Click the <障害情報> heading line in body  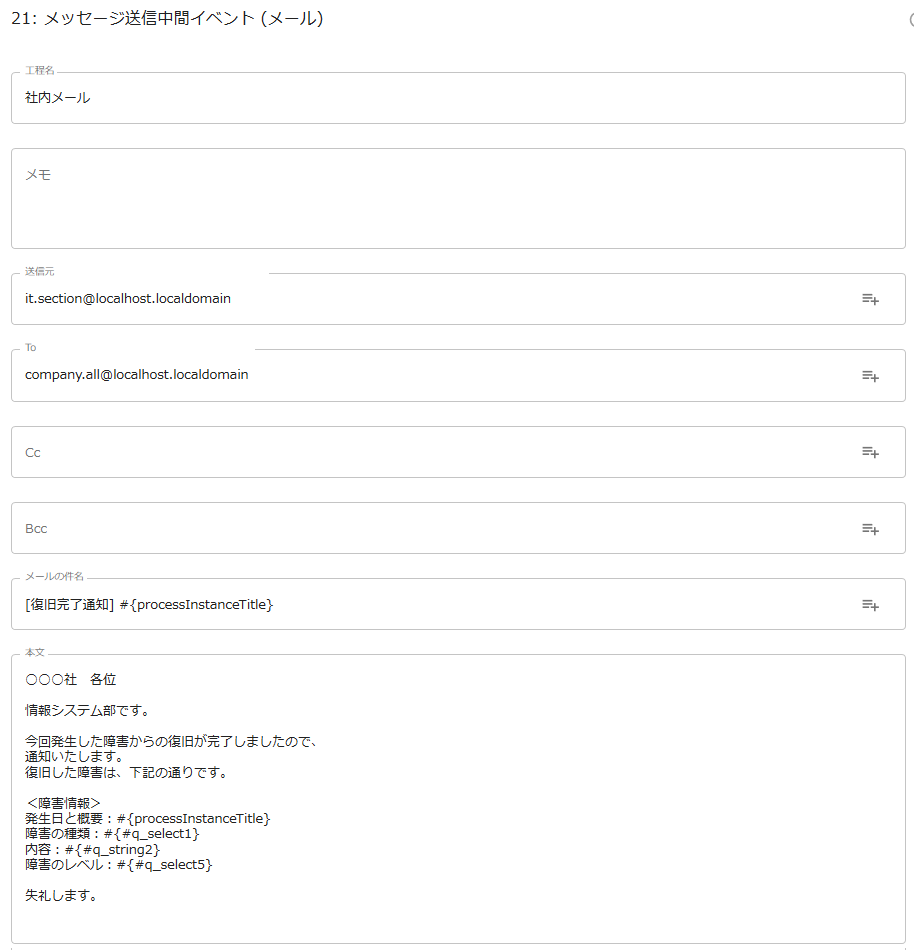click(63, 803)
